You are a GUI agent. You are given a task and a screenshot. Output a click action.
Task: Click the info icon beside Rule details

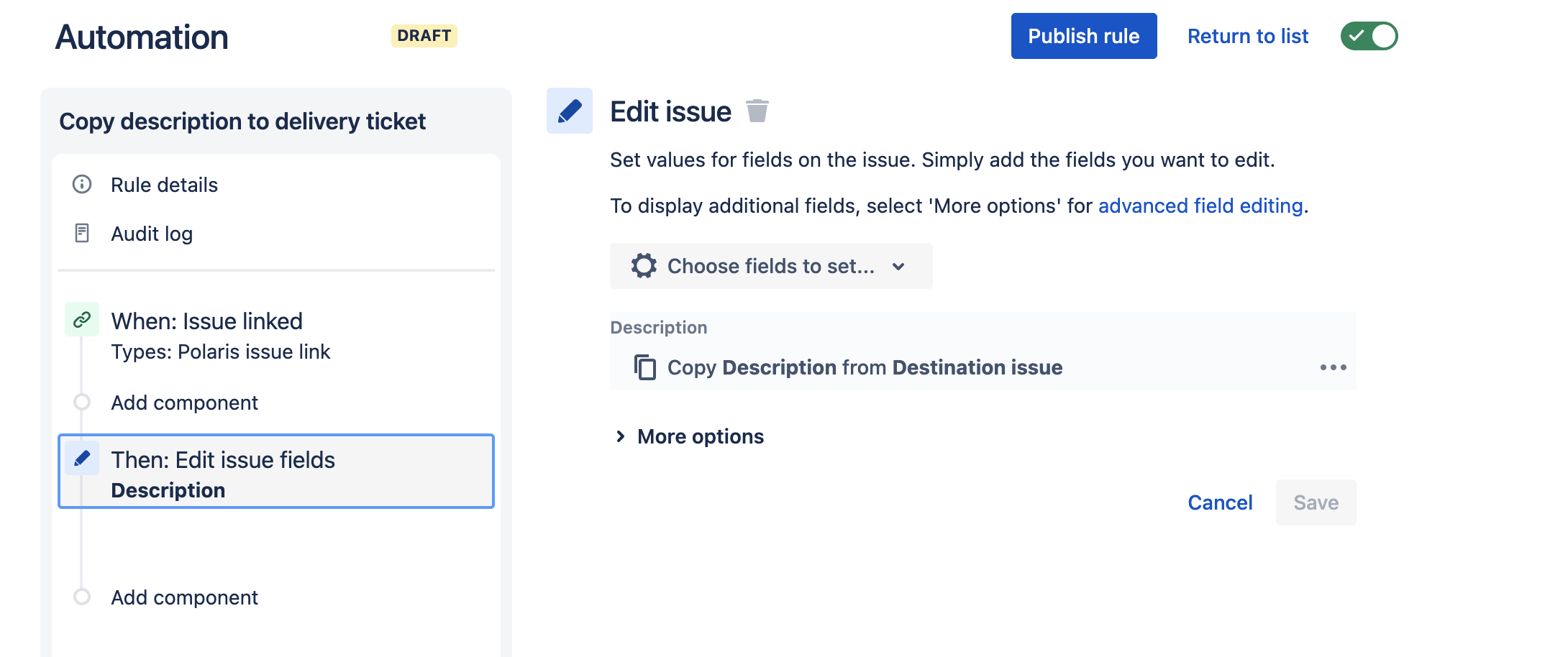coord(81,184)
